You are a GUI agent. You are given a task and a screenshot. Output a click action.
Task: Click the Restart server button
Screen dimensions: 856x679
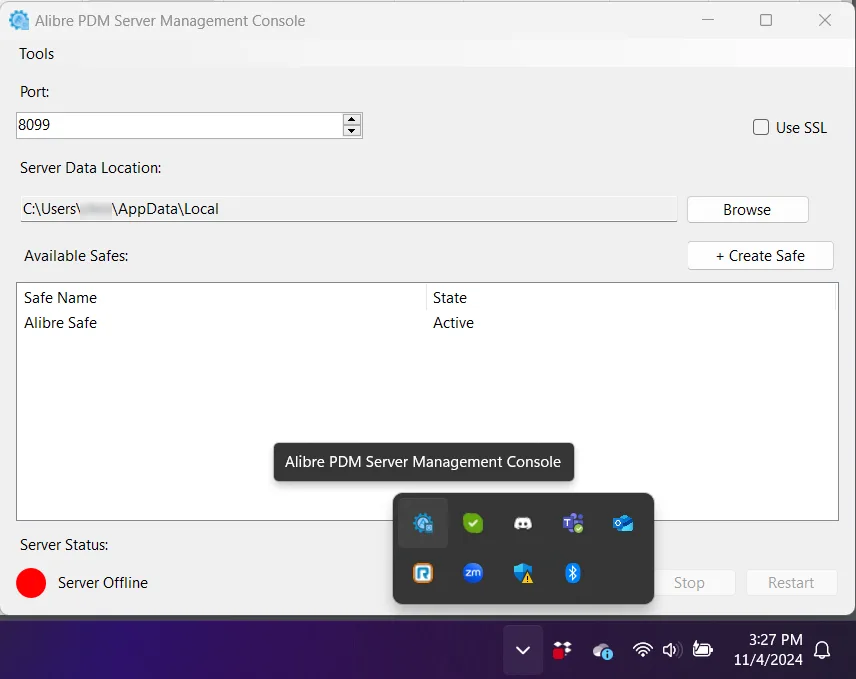(x=791, y=583)
